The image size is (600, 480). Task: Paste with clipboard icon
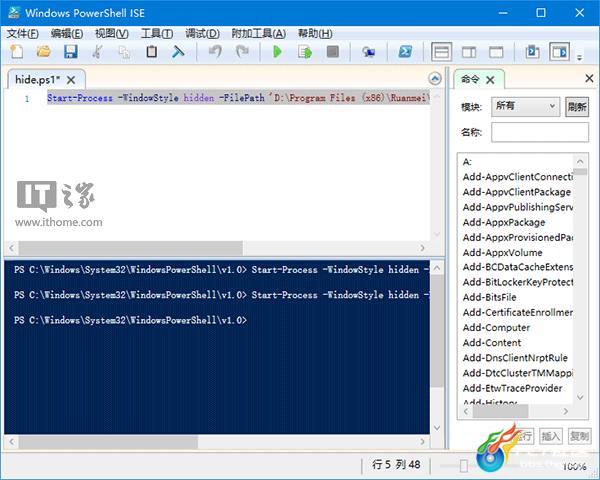[x=152, y=52]
